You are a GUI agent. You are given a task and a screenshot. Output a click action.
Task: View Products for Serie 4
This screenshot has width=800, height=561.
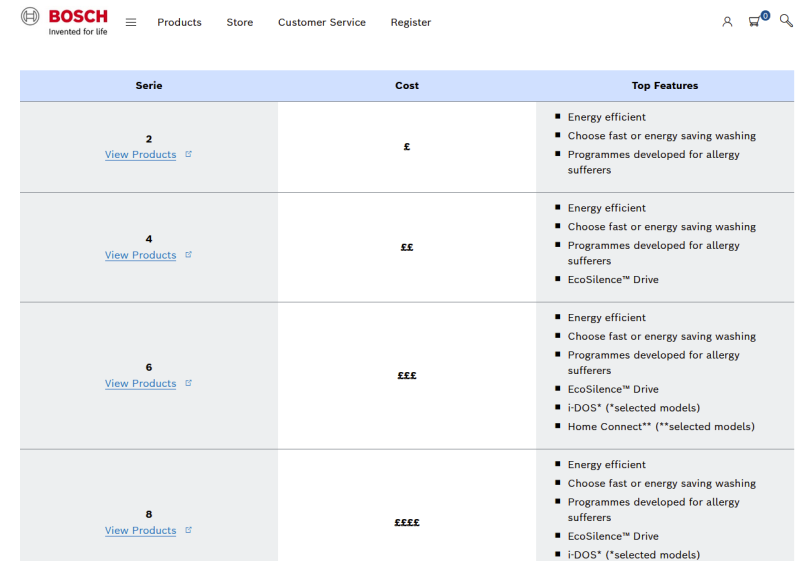(x=140, y=255)
